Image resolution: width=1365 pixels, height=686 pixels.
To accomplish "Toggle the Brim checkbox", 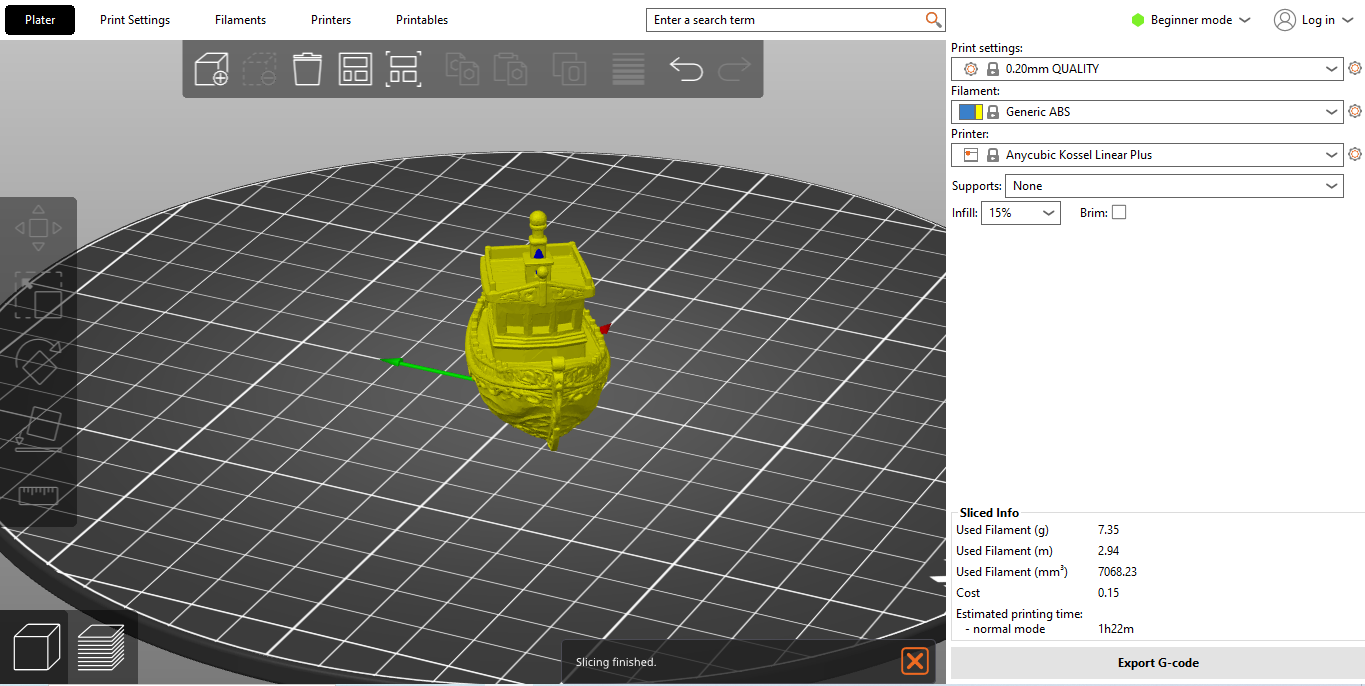I will [1119, 212].
